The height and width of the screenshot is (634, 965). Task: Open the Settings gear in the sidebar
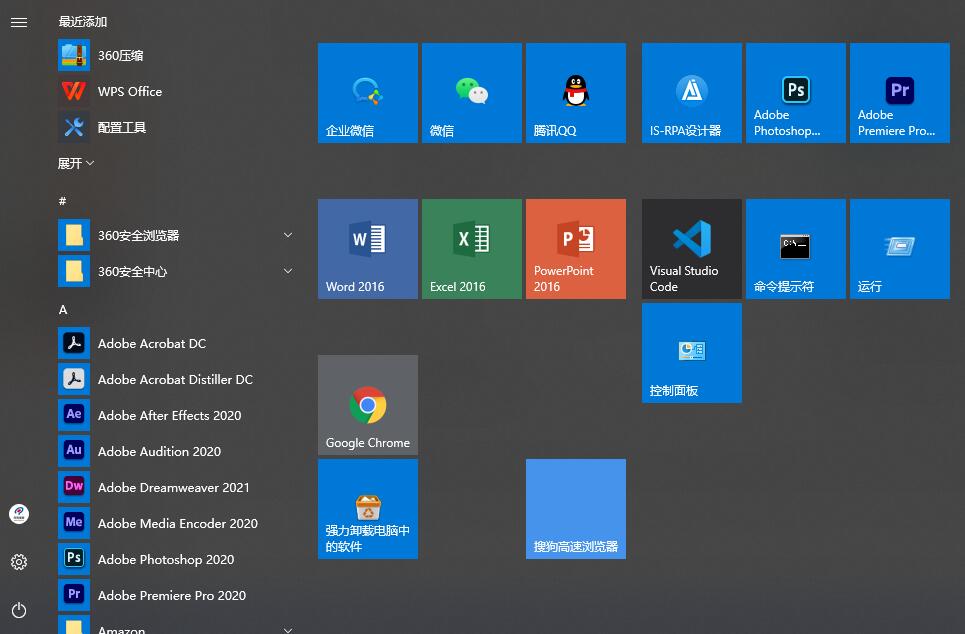[19, 562]
